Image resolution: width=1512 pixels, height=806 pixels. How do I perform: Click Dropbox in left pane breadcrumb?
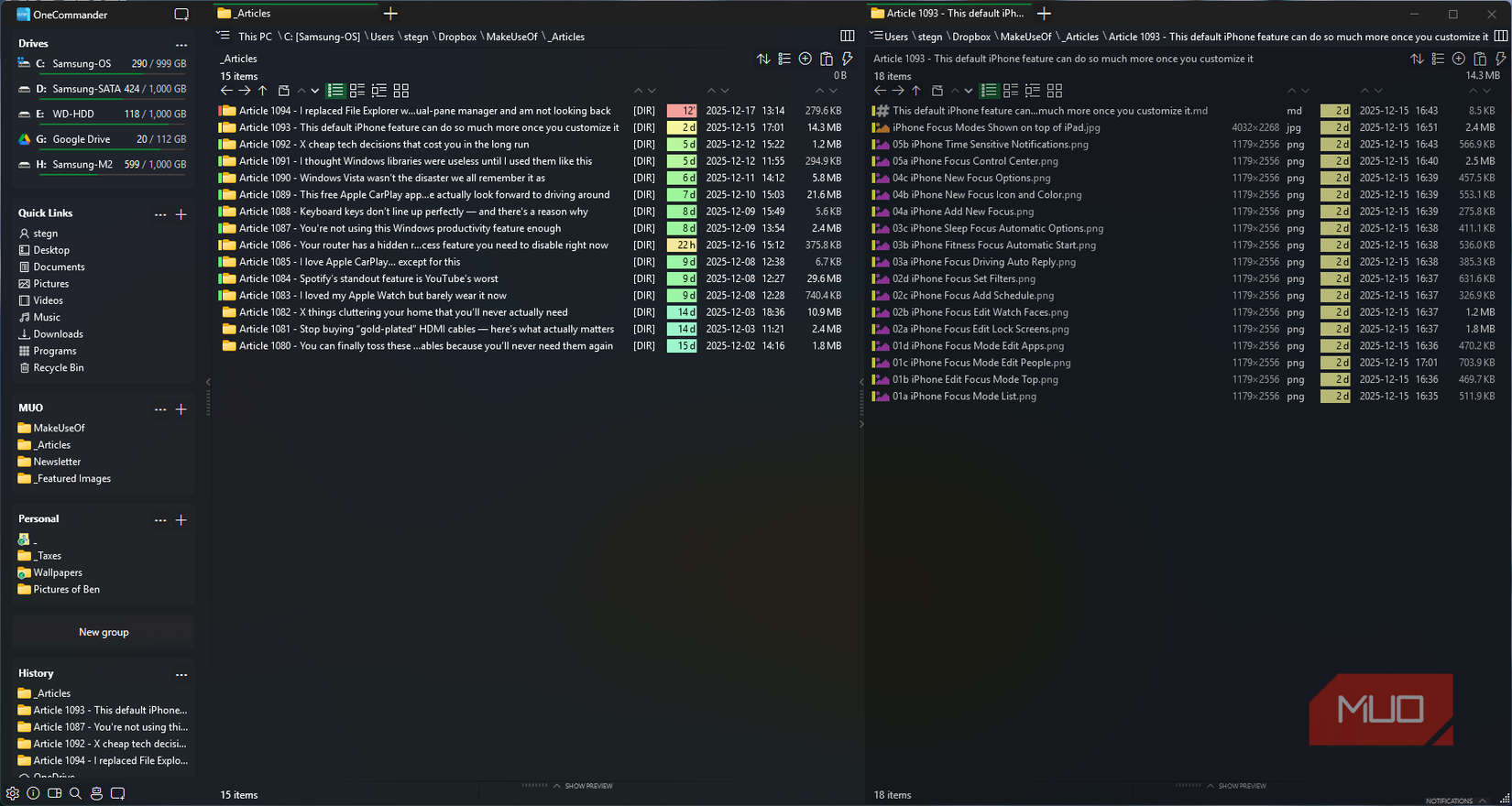tap(457, 37)
